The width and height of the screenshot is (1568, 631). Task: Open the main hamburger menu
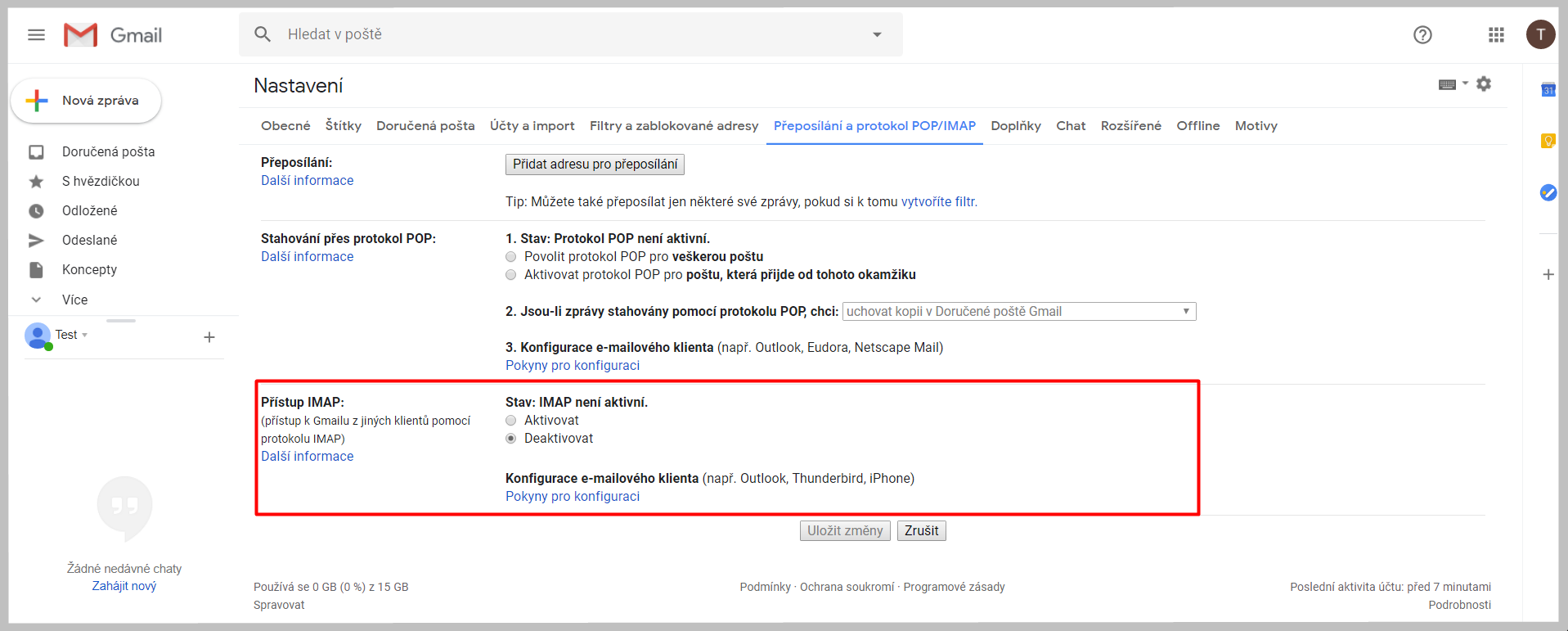point(36,34)
